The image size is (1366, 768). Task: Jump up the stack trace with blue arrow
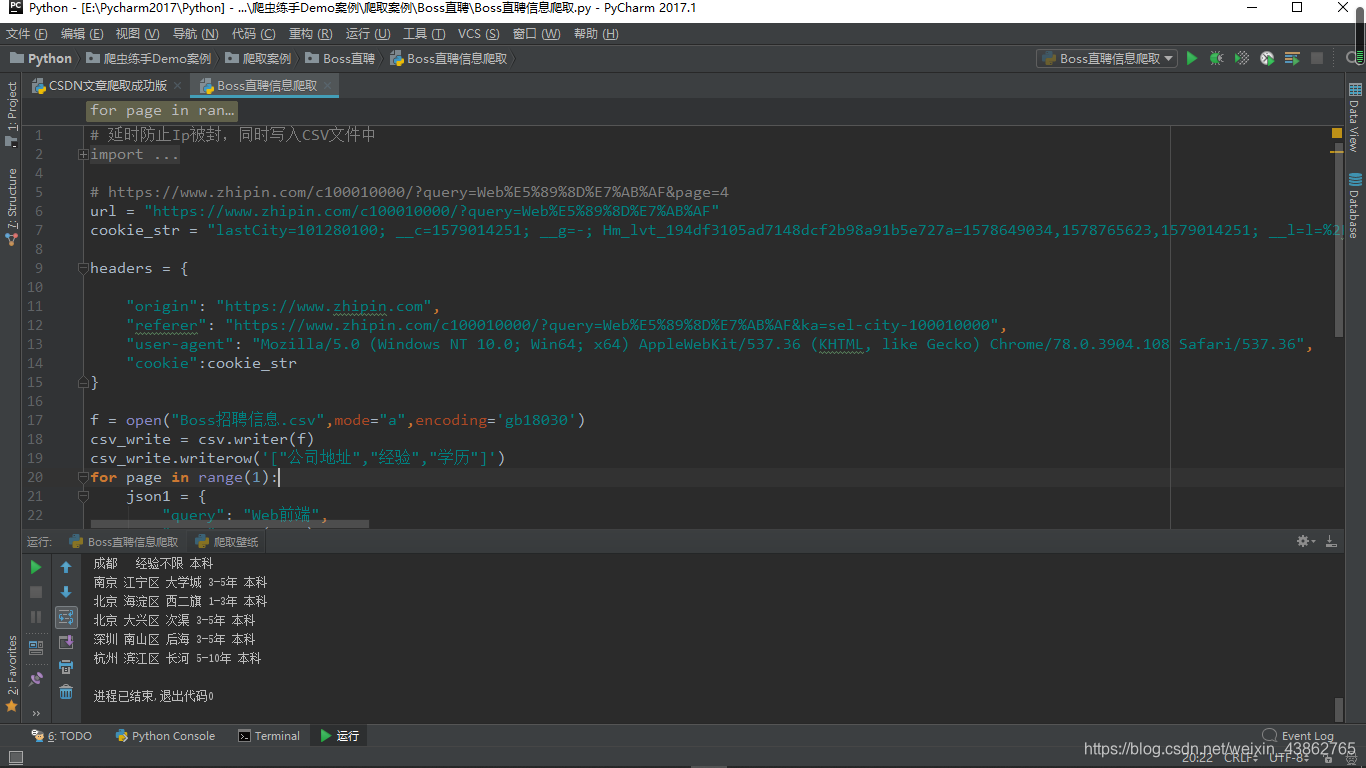point(66,567)
